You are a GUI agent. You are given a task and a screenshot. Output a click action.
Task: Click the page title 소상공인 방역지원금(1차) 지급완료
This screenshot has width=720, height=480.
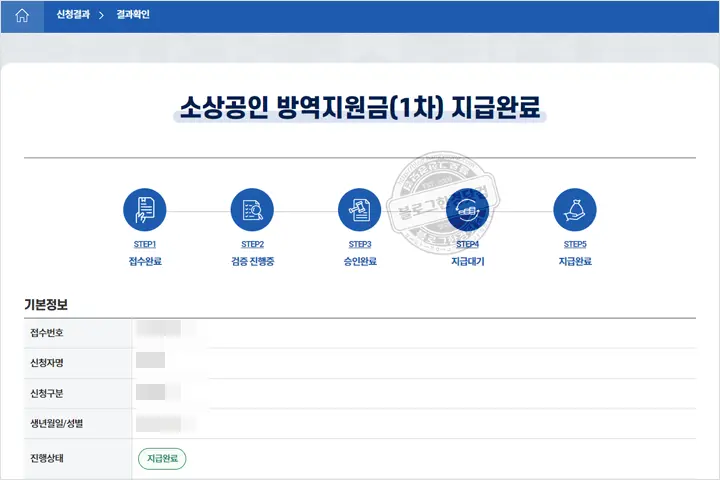coord(360,108)
